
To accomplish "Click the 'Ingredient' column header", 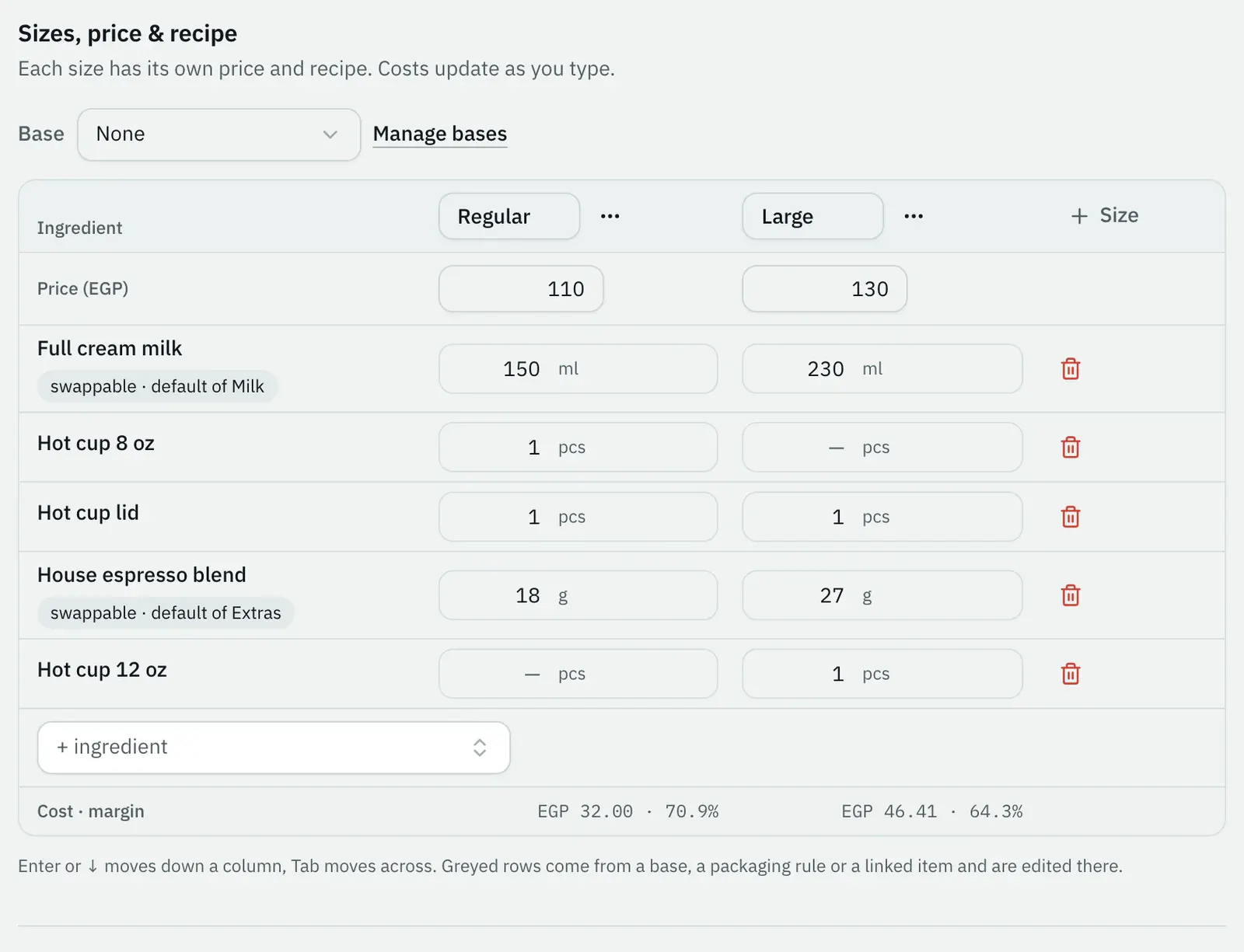I will [x=79, y=228].
